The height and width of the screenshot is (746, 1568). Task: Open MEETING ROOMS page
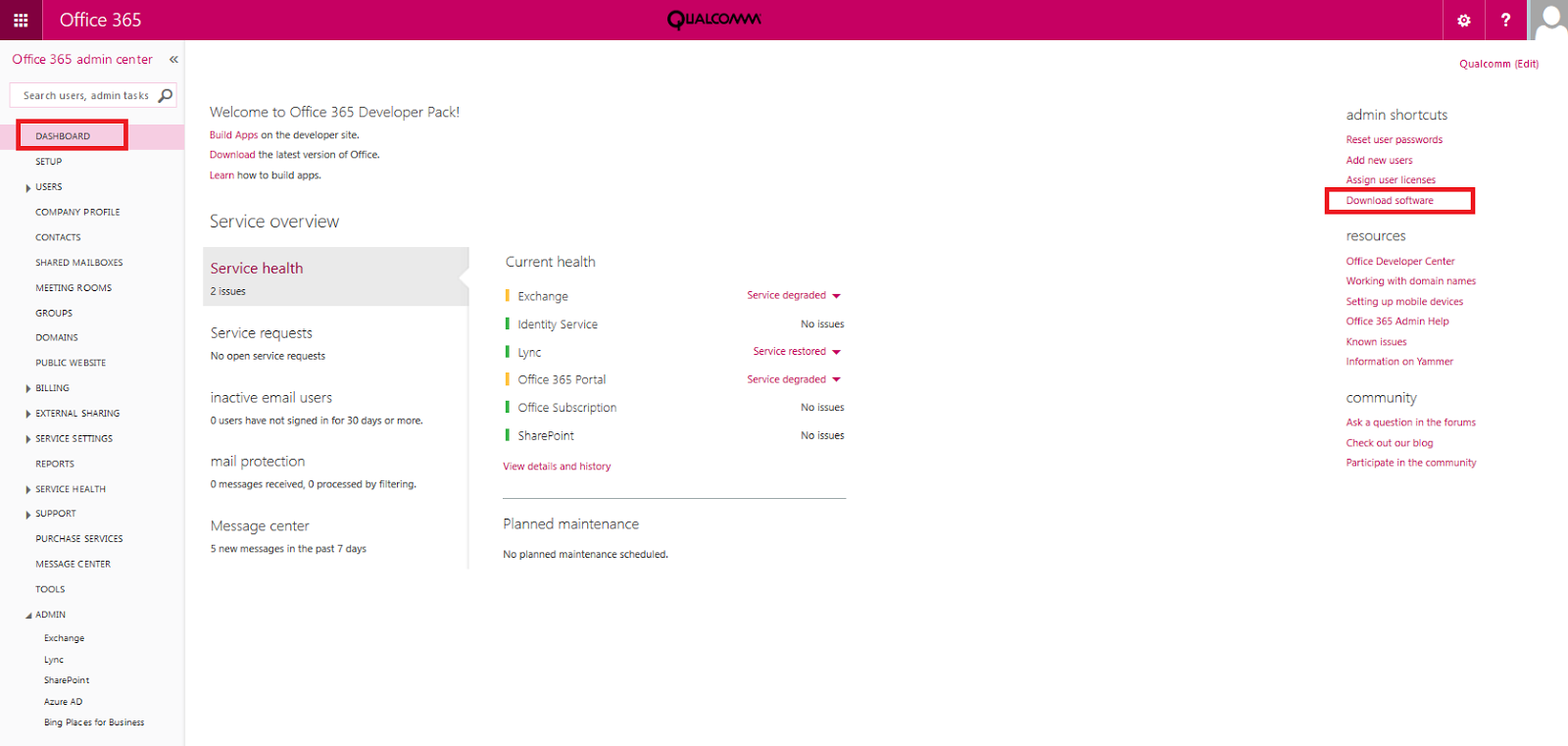(x=73, y=288)
